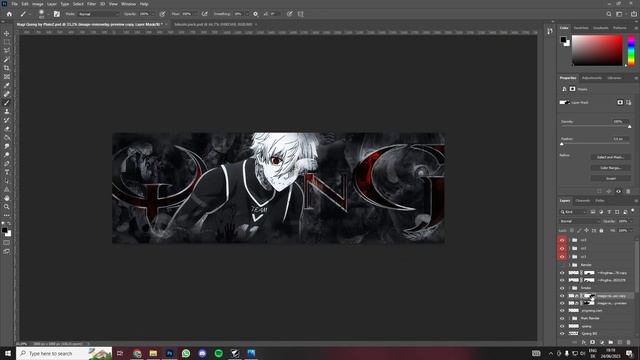
Task: Select the Rectangular Marquee tool
Action: pyautogui.click(x=7, y=42)
